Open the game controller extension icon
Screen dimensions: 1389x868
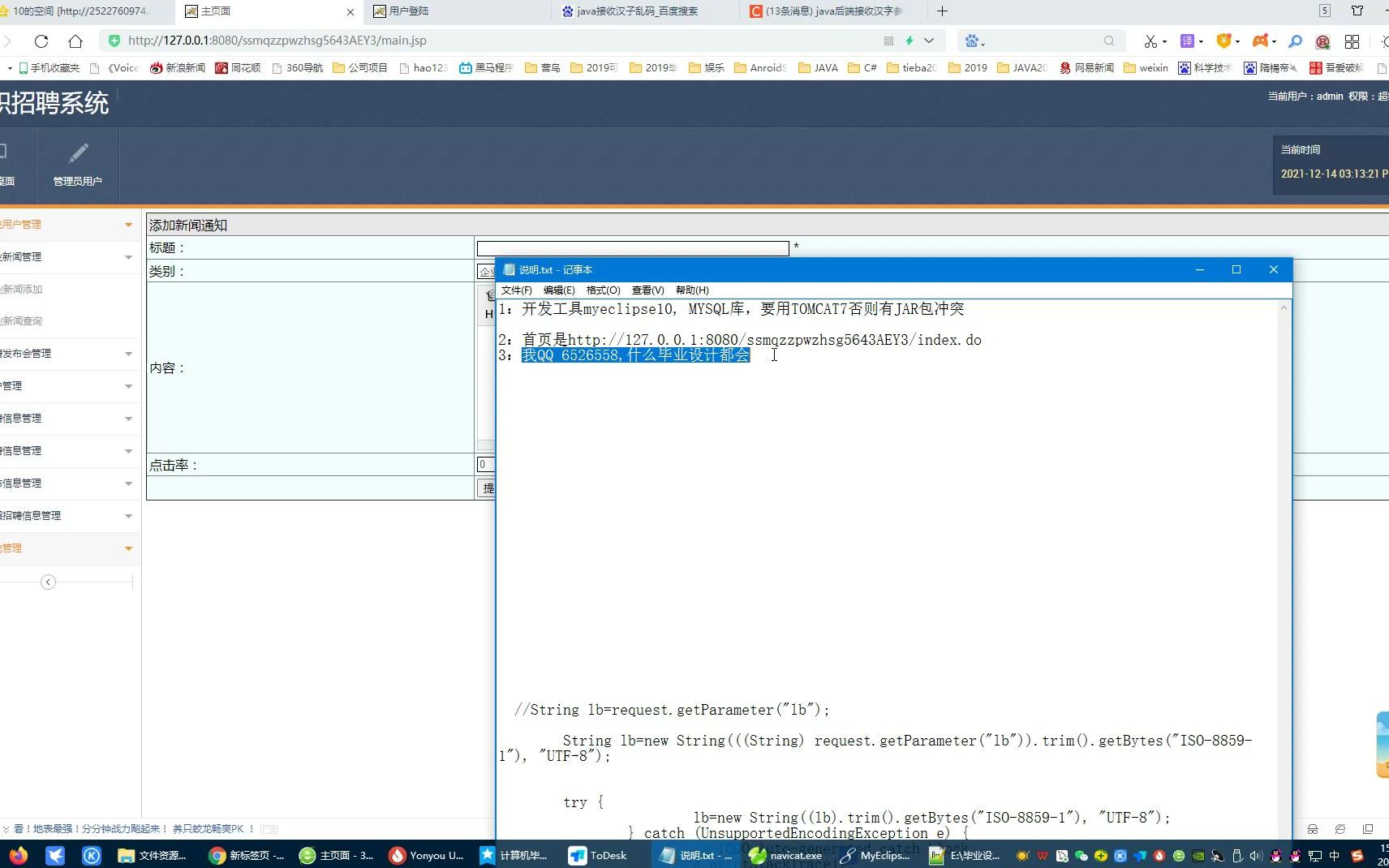1260,41
